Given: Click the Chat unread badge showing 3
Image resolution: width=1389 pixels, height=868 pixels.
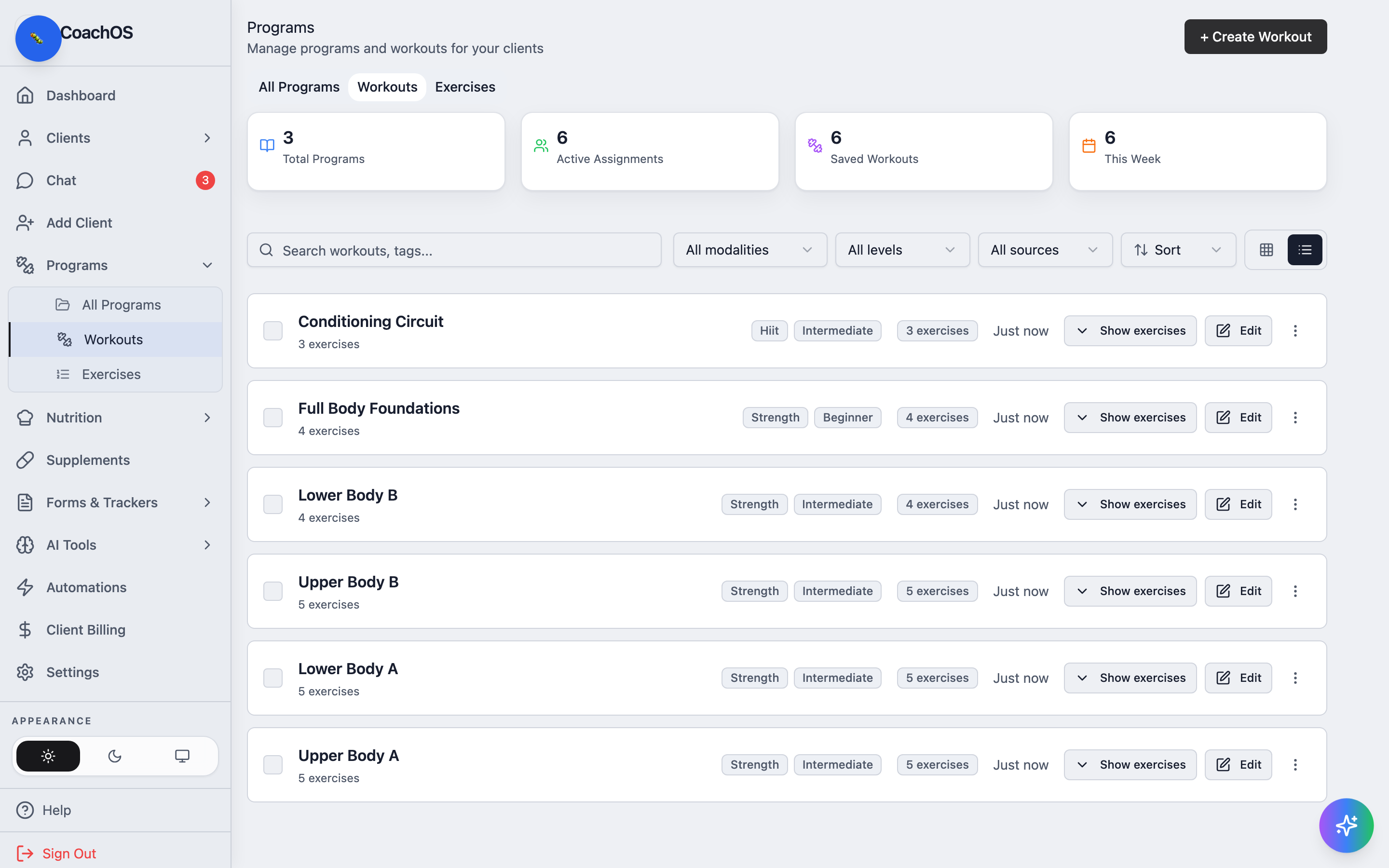Looking at the screenshot, I should 205,180.
